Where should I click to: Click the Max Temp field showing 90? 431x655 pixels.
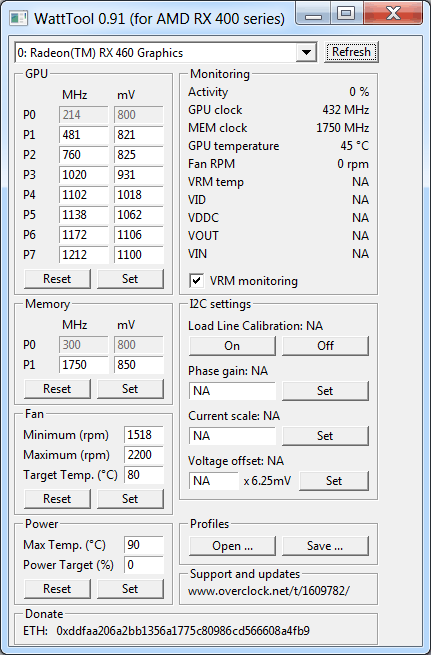click(x=144, y=545)
